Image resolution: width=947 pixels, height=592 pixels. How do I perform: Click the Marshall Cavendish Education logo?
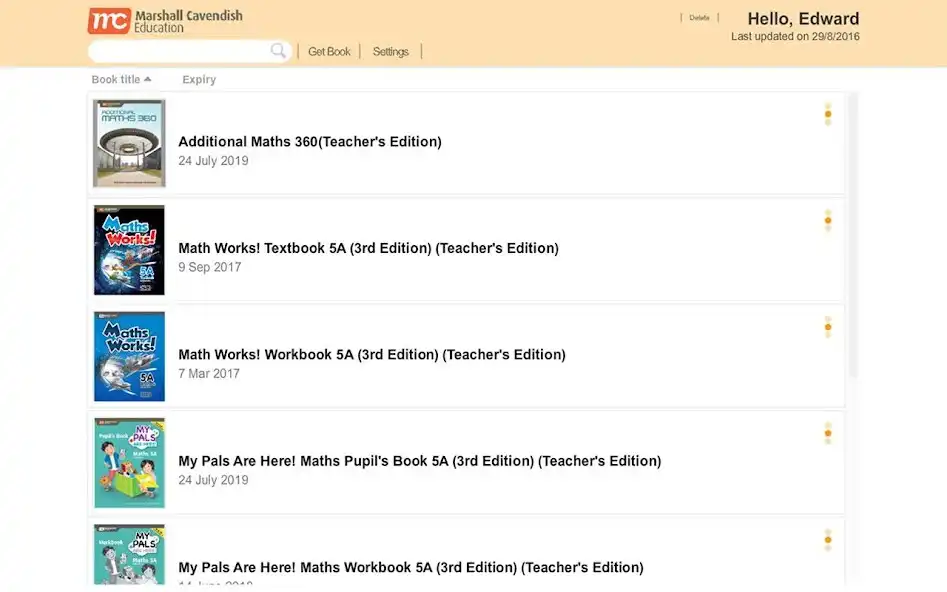pos(165,21)
